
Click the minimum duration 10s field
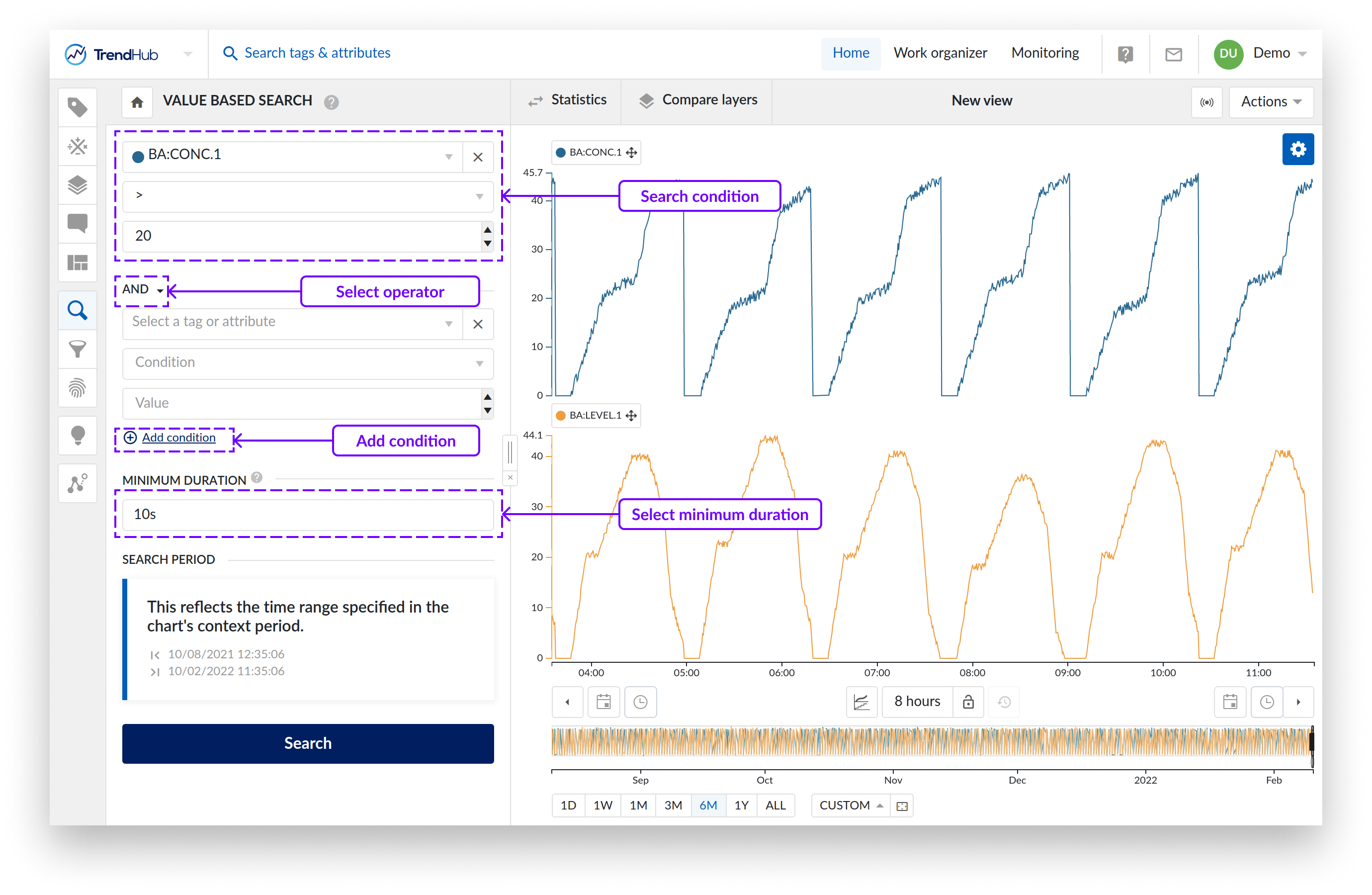pos(308,514)
